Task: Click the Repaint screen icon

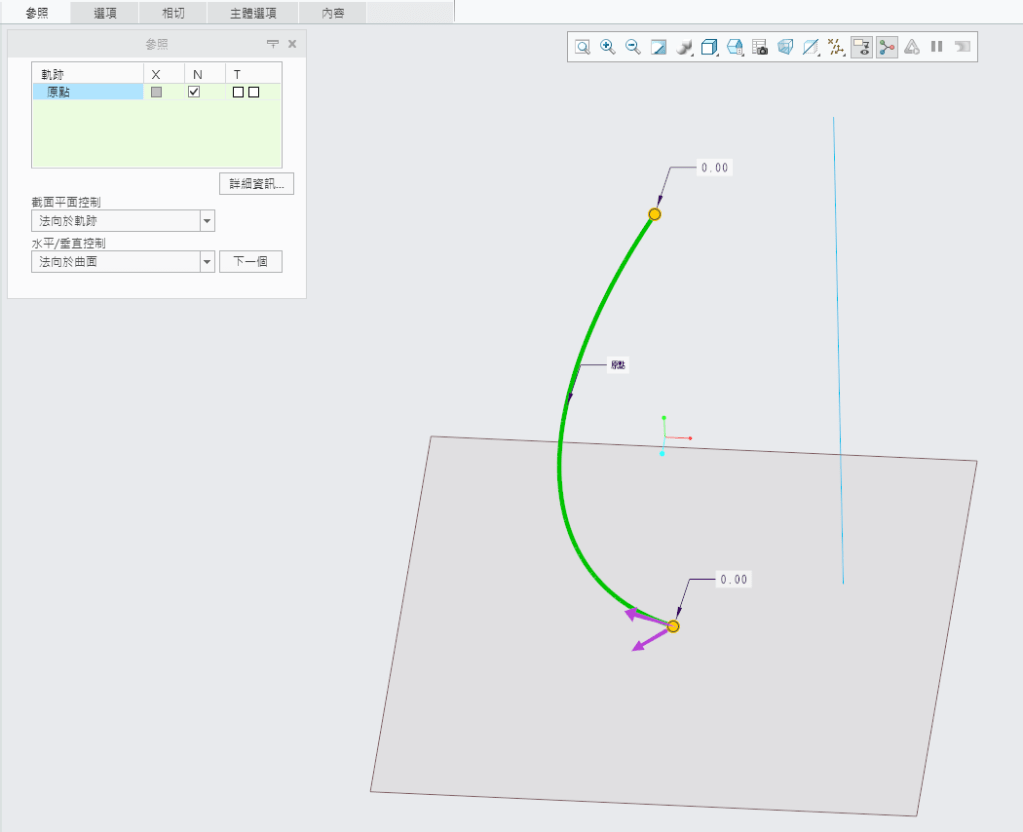Action: pos(658,47)
